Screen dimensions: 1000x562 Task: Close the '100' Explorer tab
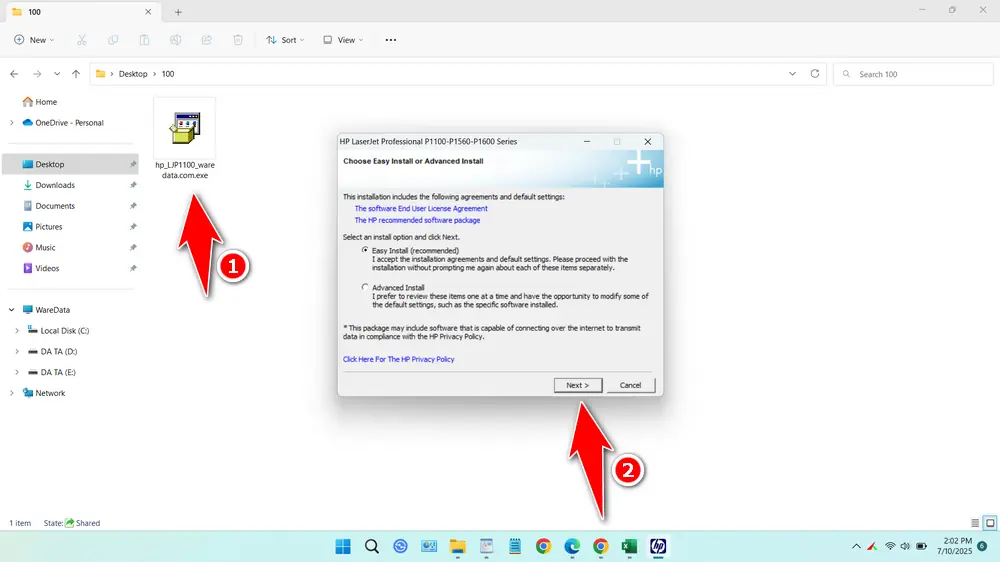148,12
